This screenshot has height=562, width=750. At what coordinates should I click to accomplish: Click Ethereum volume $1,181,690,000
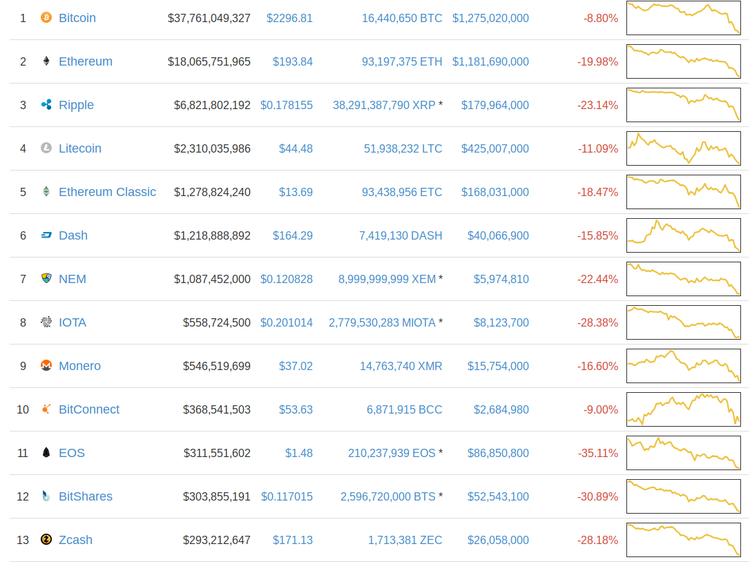point(491,62)
